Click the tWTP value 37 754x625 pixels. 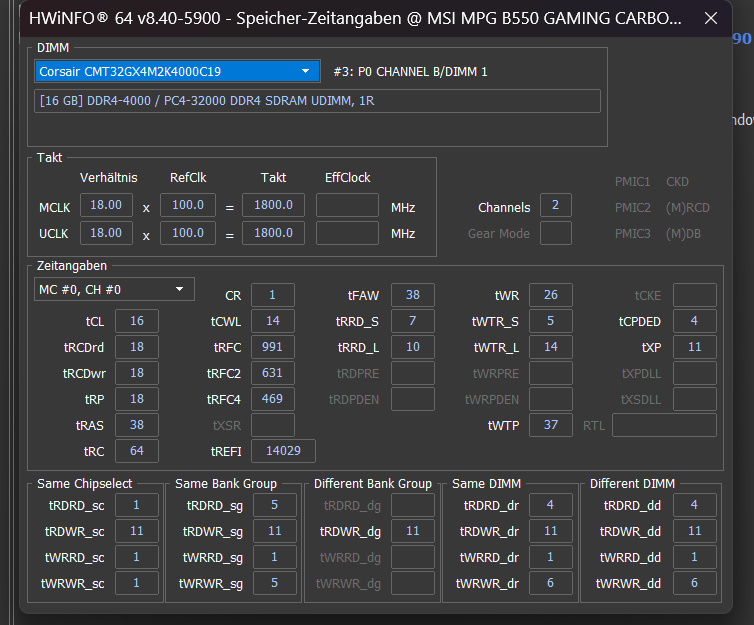(x=551, y=425)
